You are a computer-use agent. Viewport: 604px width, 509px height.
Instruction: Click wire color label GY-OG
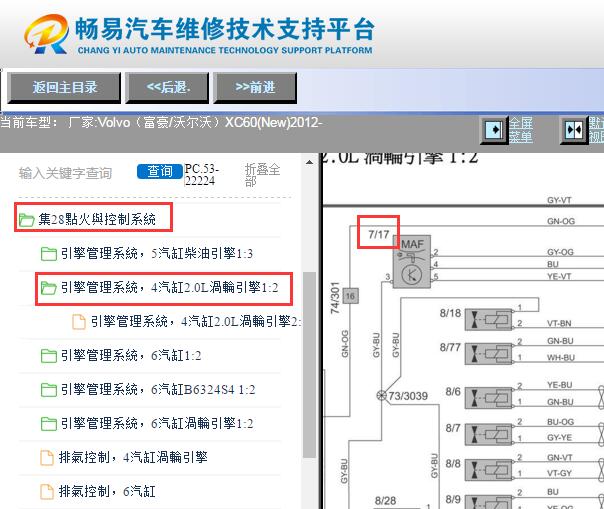(x=560, y=252)
